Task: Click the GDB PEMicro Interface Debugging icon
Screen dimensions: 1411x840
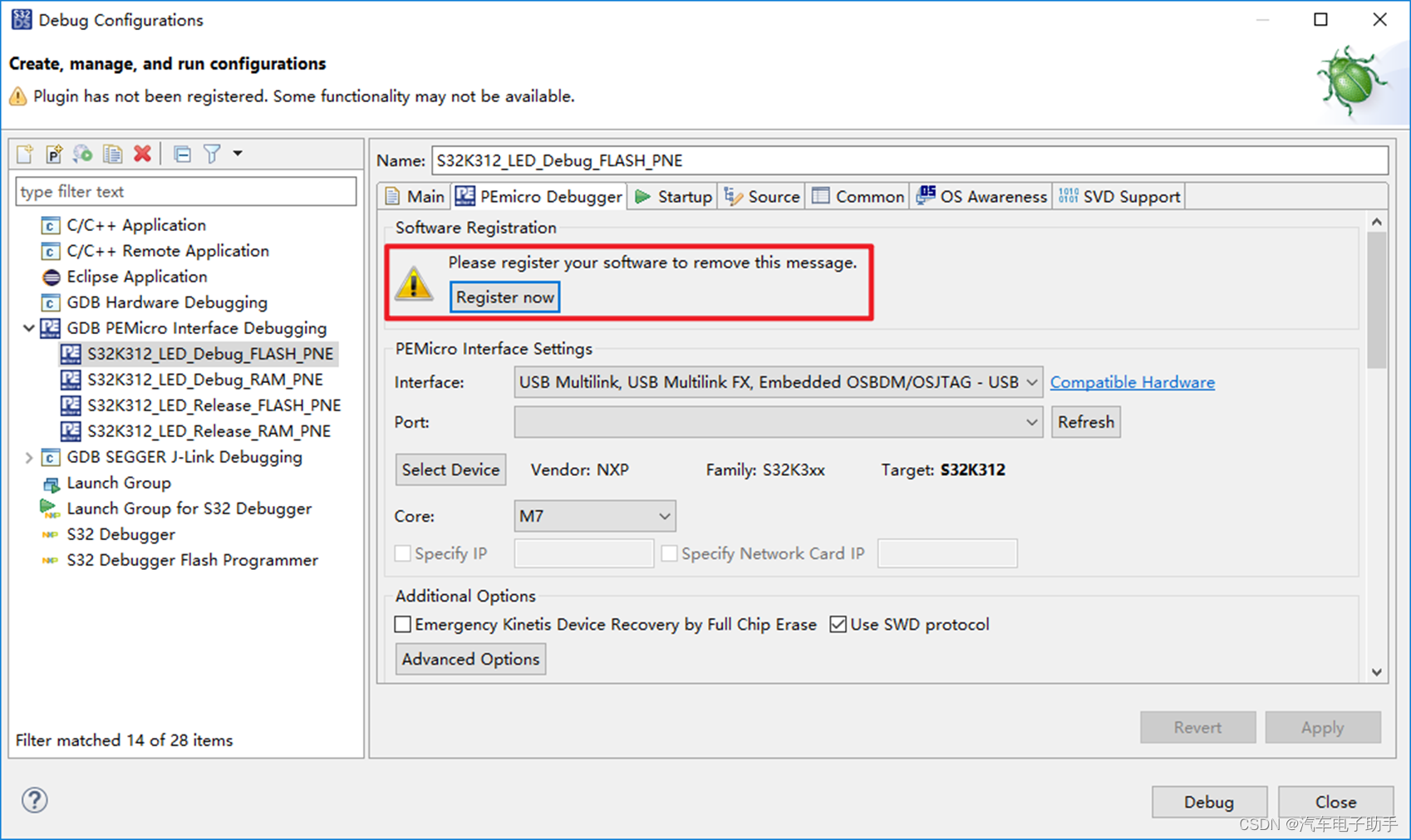Action: click(x=51, y=328)
